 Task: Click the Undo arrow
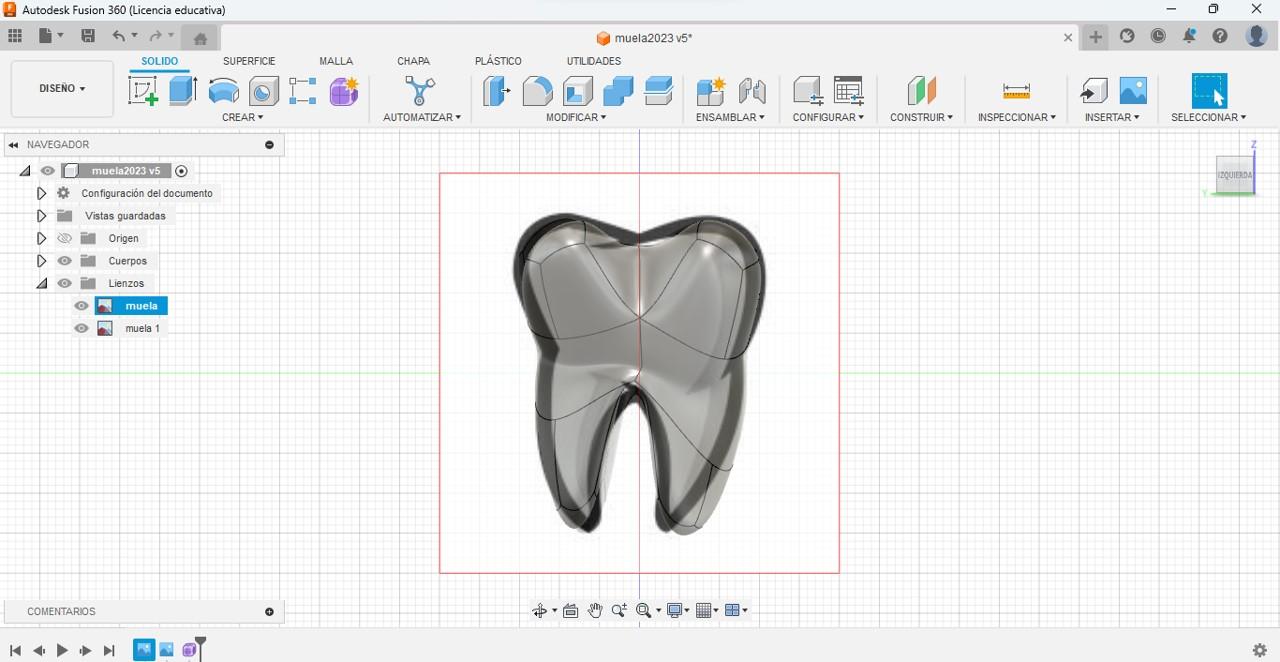pos(119,36)
